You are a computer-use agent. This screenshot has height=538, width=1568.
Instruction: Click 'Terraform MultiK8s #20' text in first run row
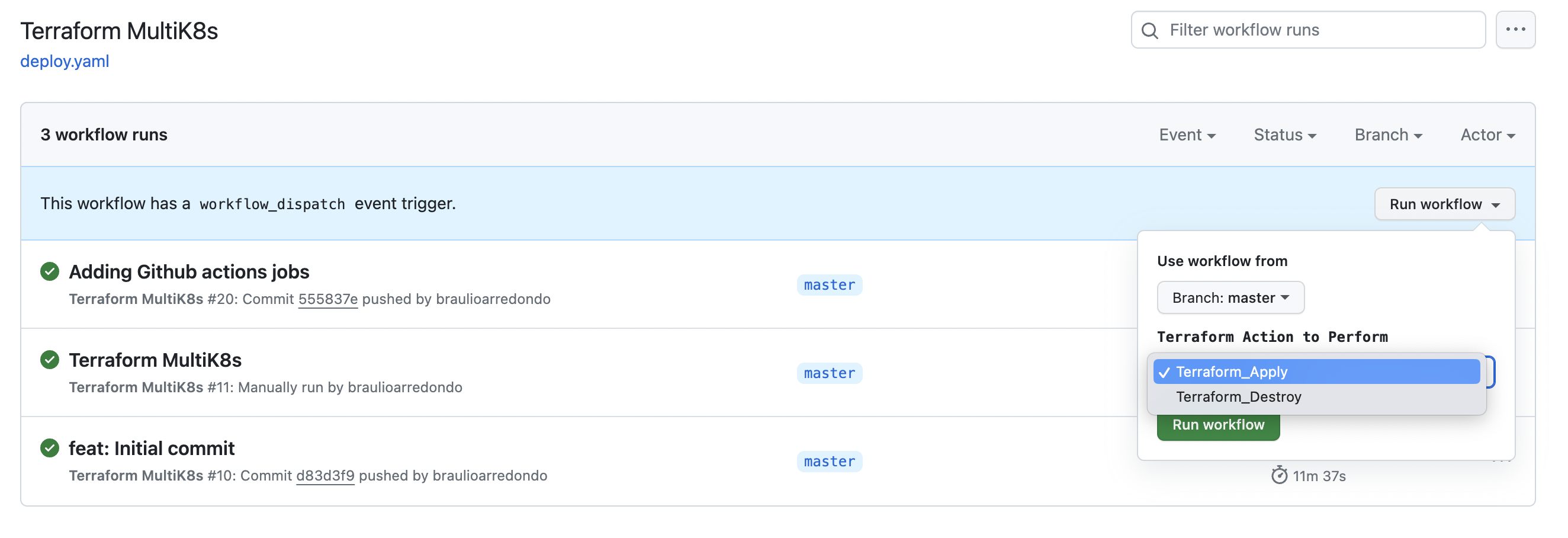point(150,299)
